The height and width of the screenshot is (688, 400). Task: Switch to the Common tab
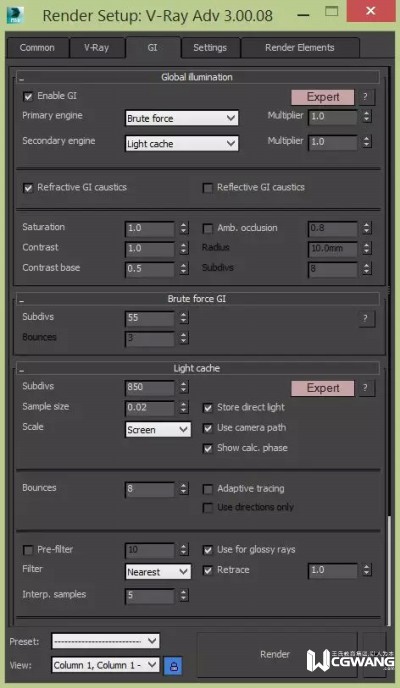[x=37, y=48]
